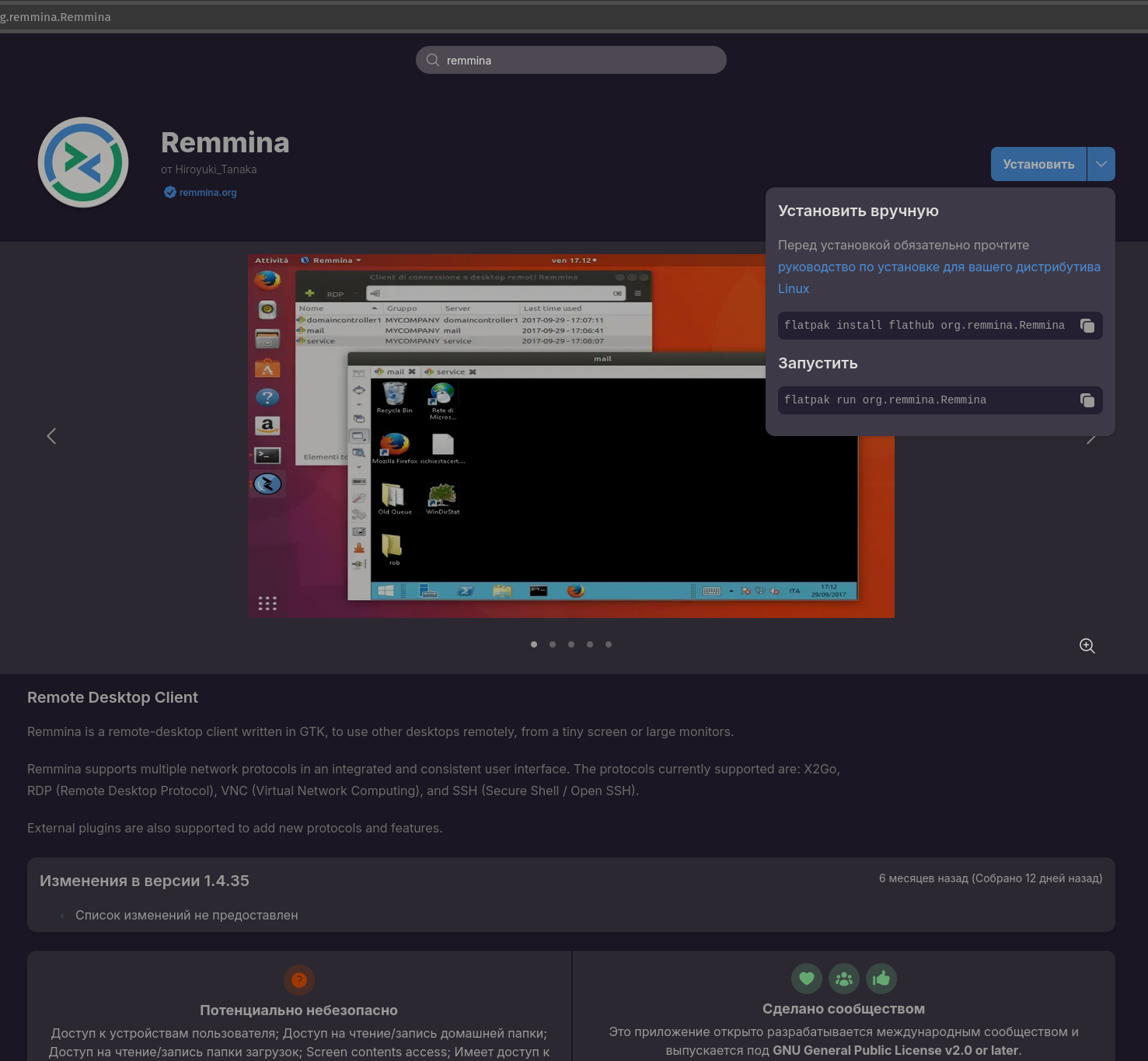Select the third screenshot carousel dot
The width and height of the screenshot is (1148, 1061).
click(x=571, y=644)
